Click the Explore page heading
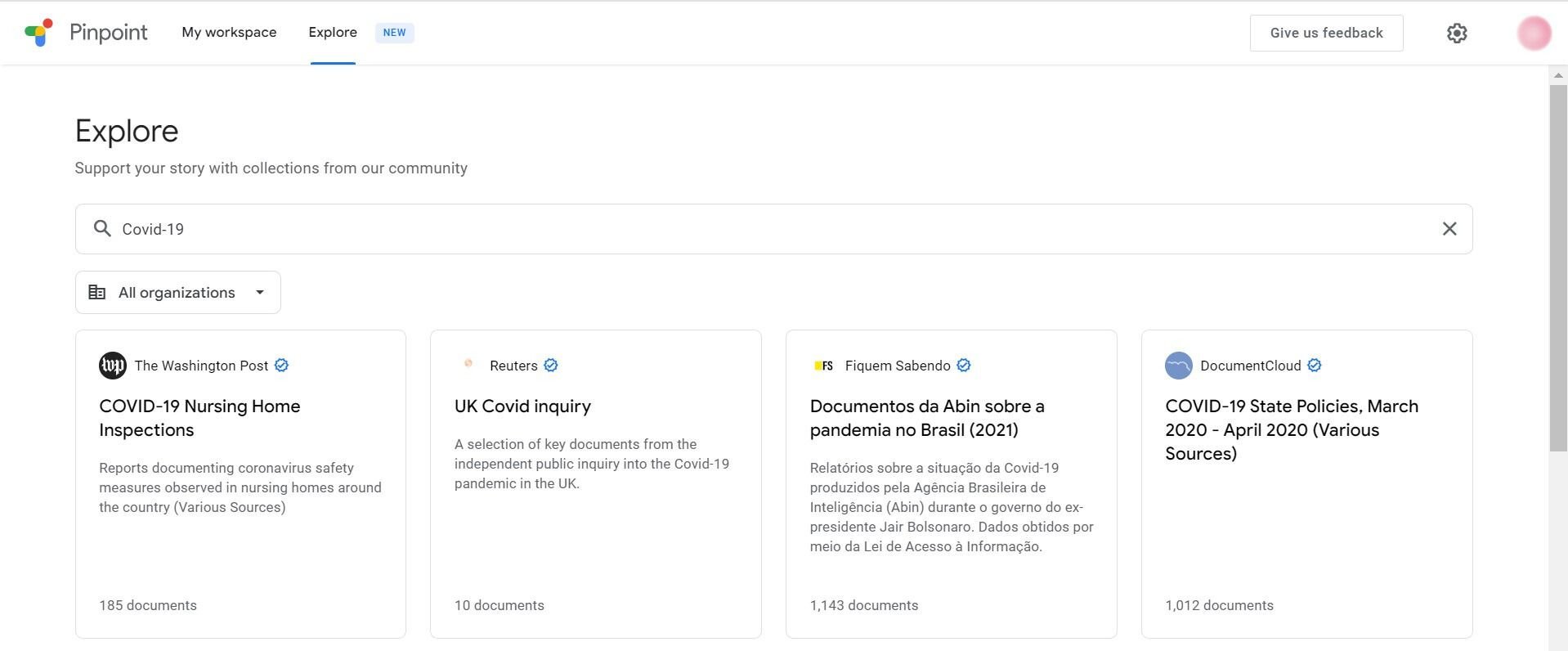The image size is (1568, 651). [127, 131]
